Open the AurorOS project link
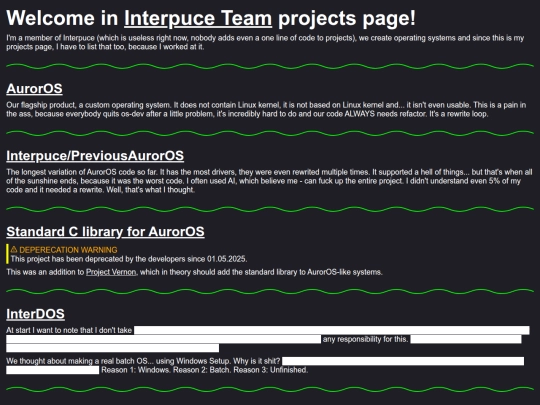 point(34,89)
